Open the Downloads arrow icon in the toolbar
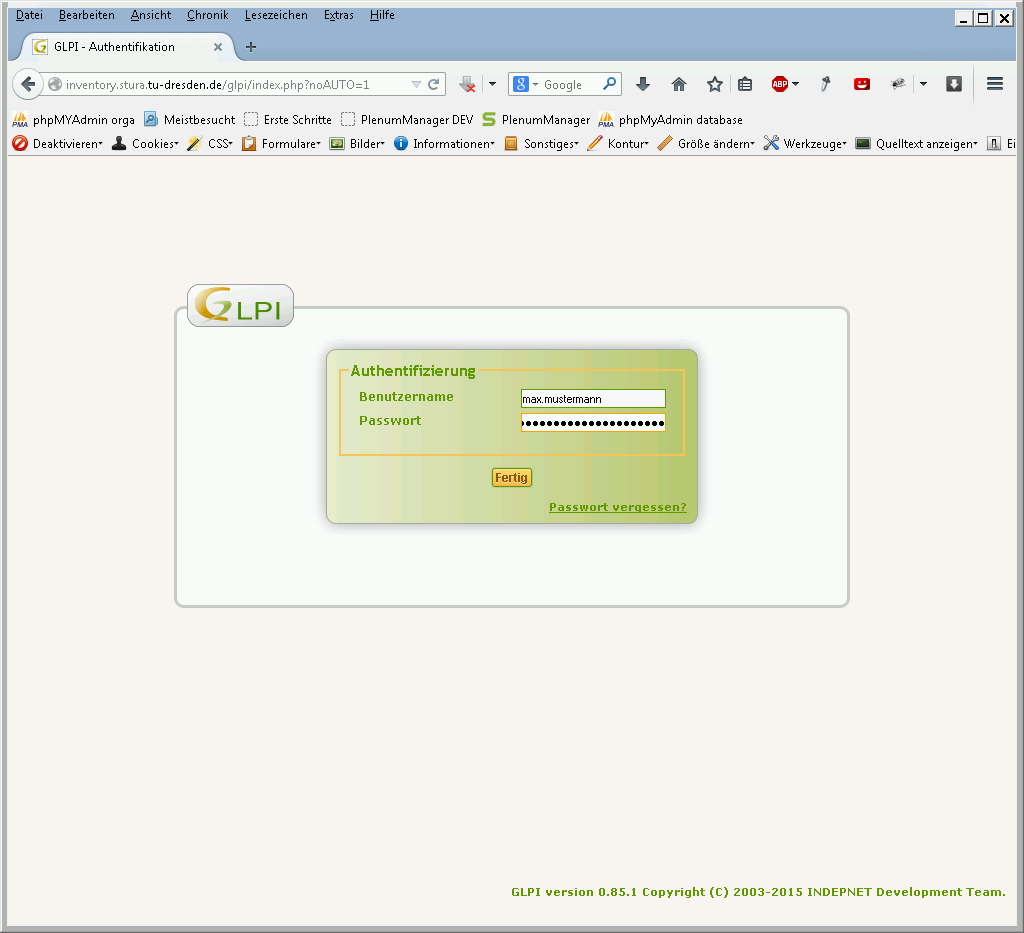Image resolution: width=1024 pixels, height=933 pixels. pos(643,85)
